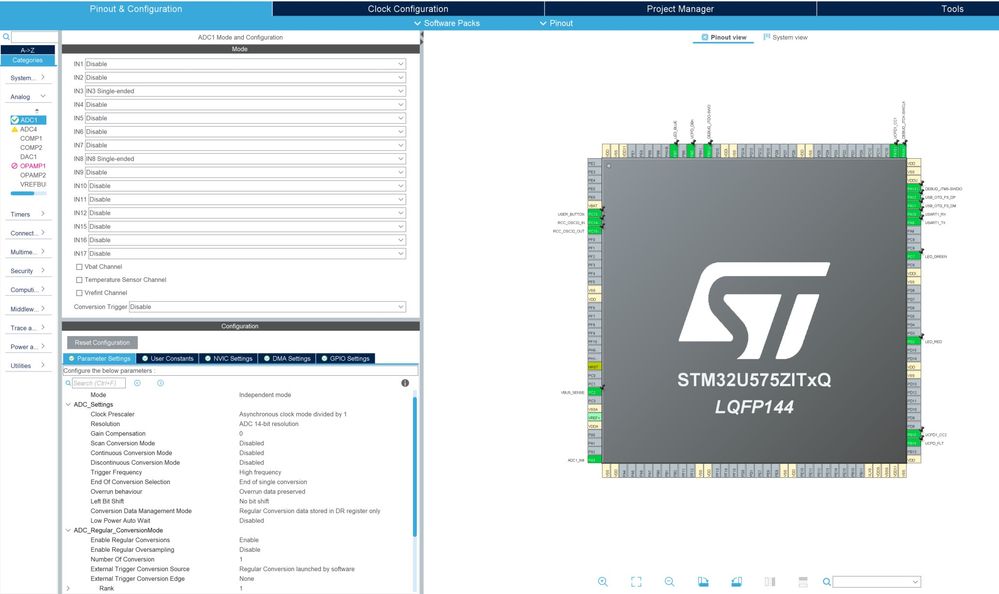Click the Categories button

point(27,60)
